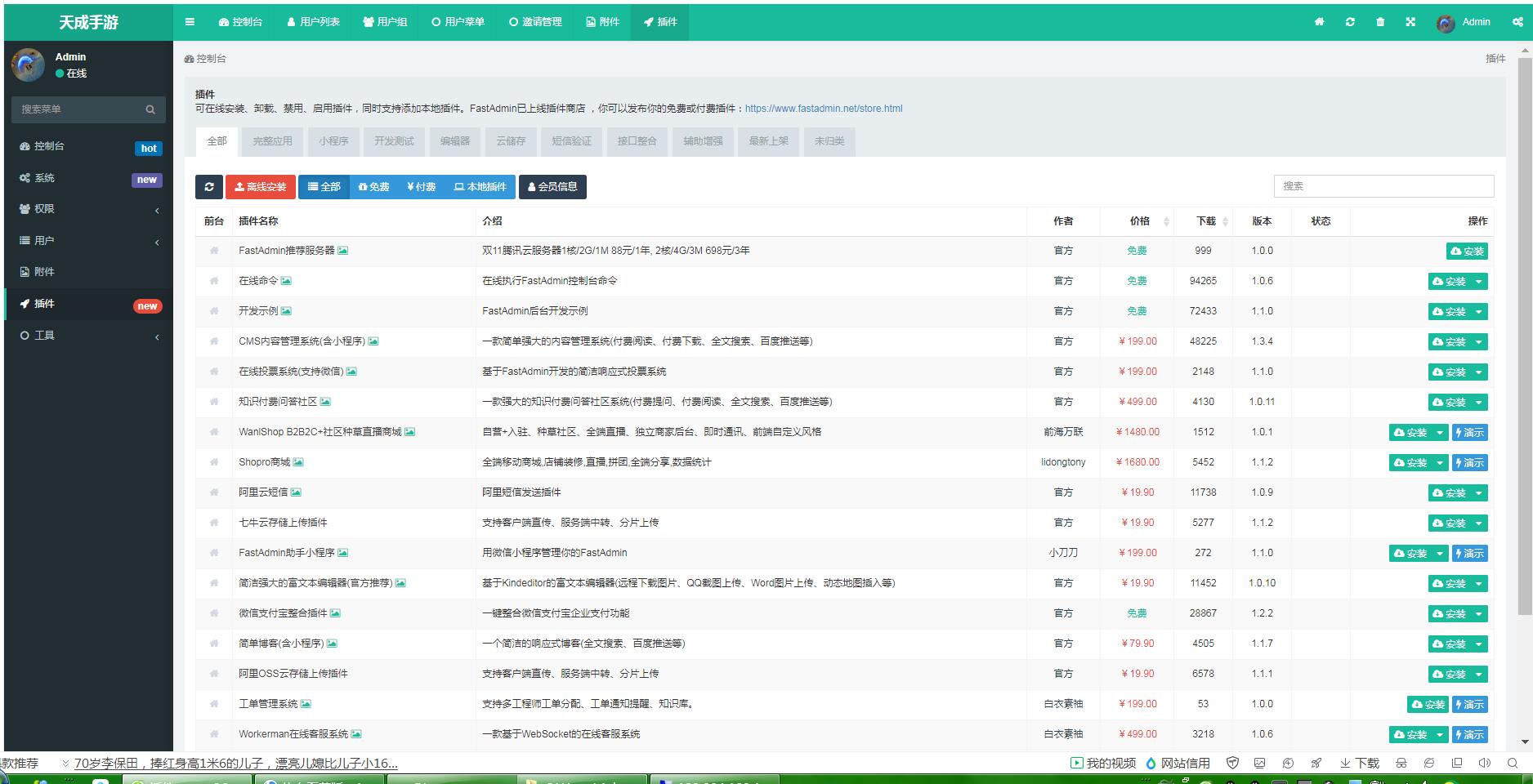The image size is (1533, 784).
Task: Click the home icon in the CMS内容管理系统 row
Action: click(x=214, y=341)
